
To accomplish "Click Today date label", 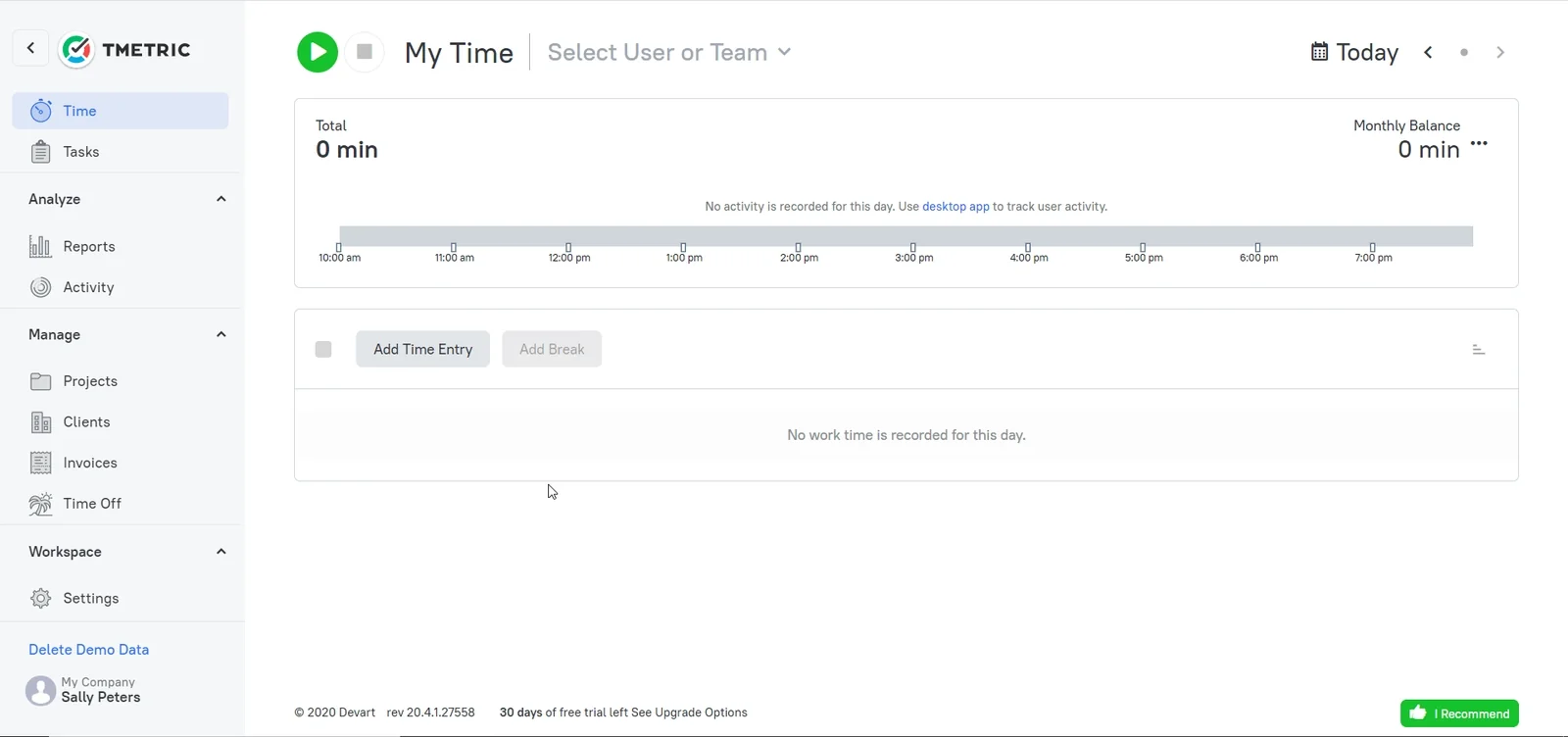I will pyautogui.click(x=1367, y=52).
